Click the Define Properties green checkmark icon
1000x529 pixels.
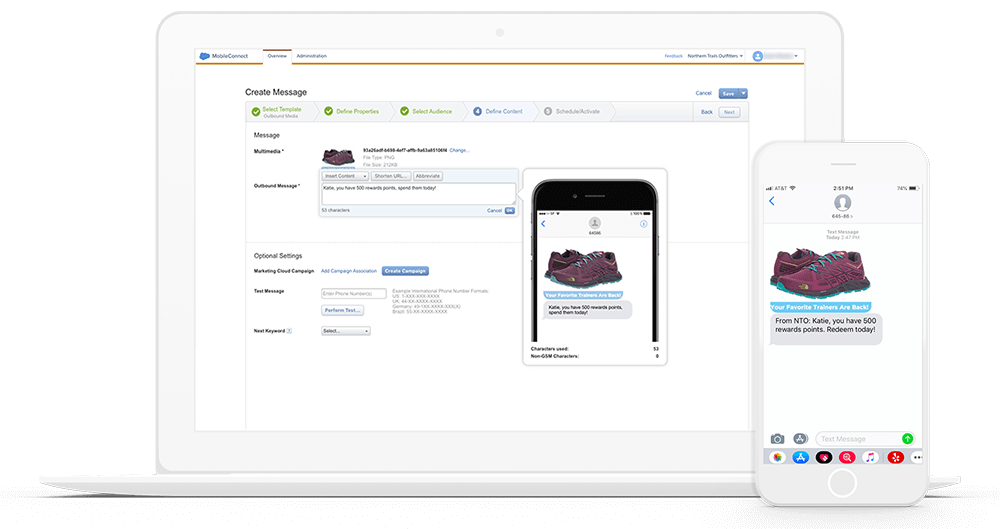(x=328, y=111)
